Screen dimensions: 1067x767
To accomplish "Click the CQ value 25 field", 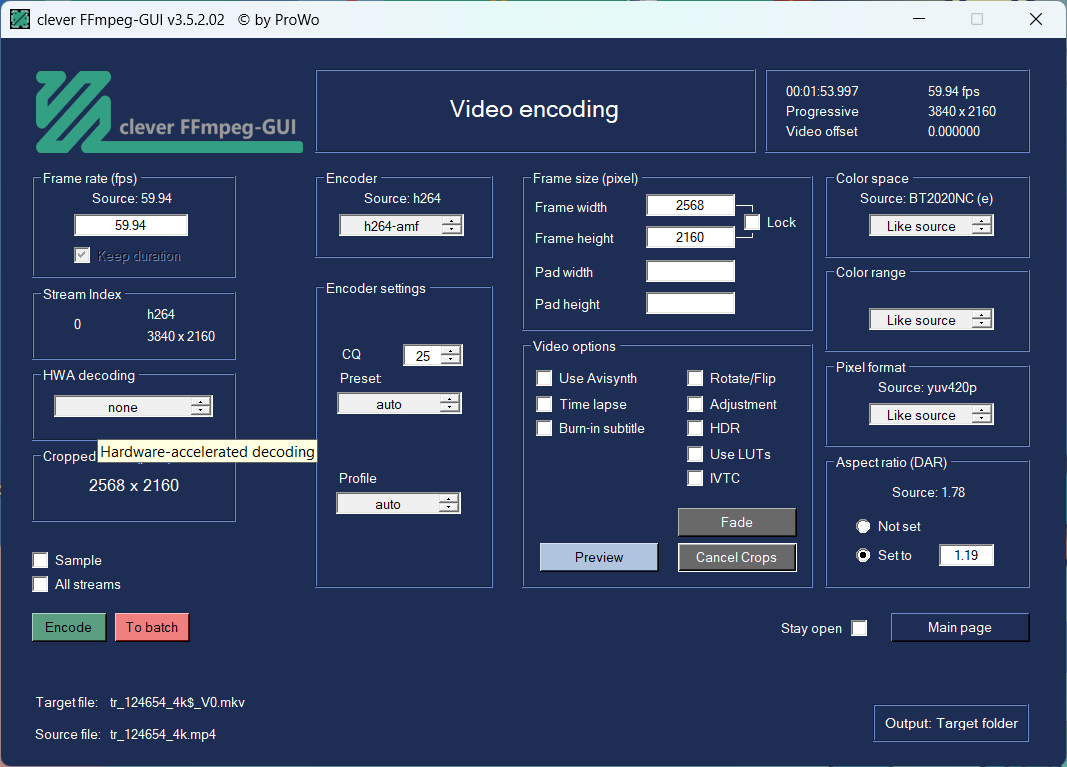I will (x=423, y=355).
